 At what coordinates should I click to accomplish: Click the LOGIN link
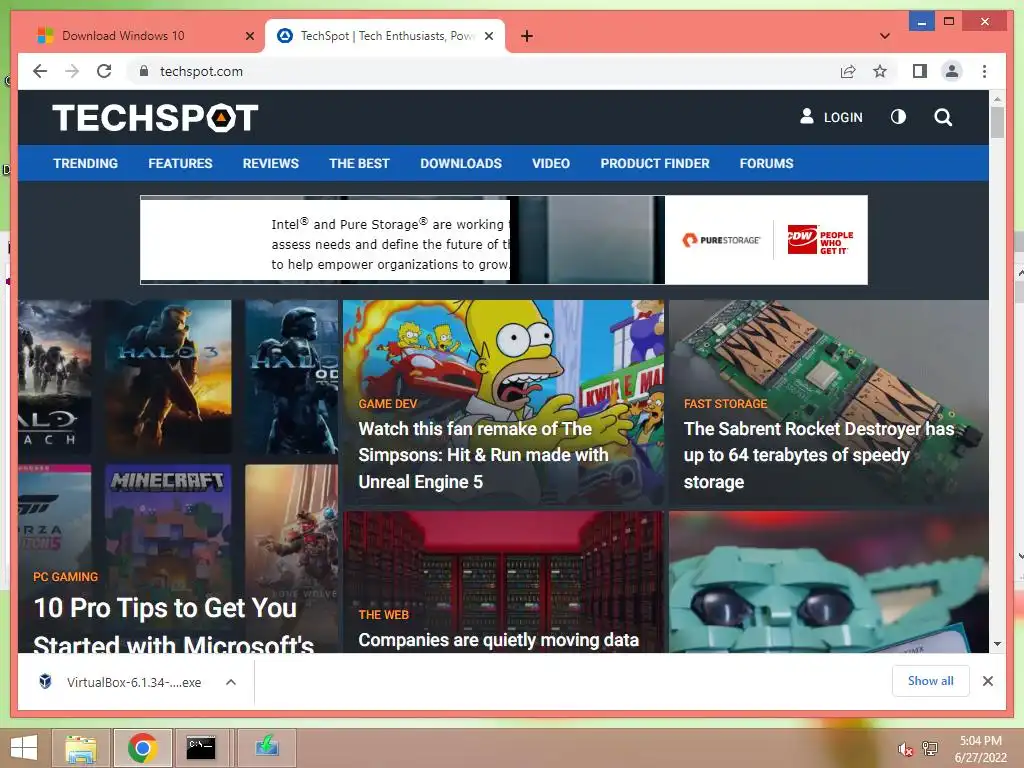pyautogui.click(x=831, y=117)
